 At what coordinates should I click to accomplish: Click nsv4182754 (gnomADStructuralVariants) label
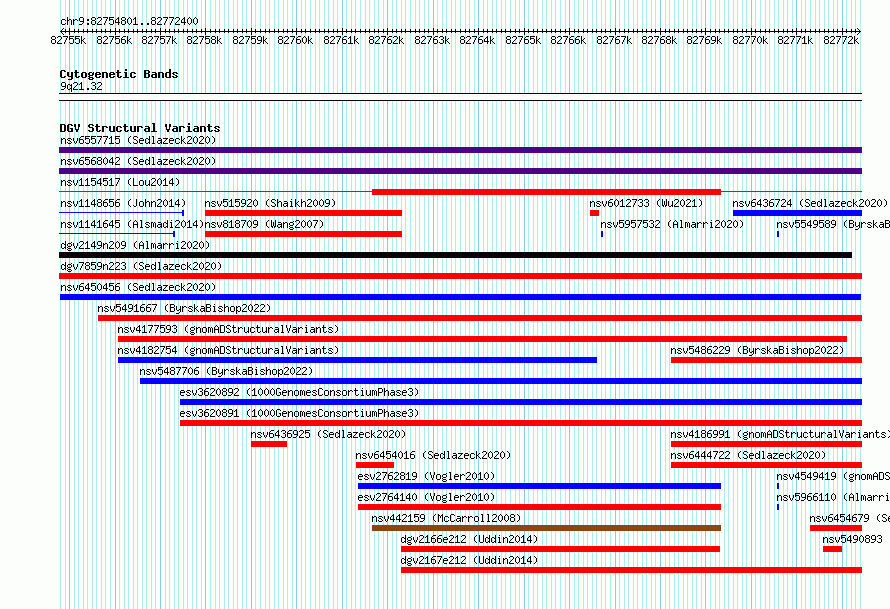click(228, 350)
